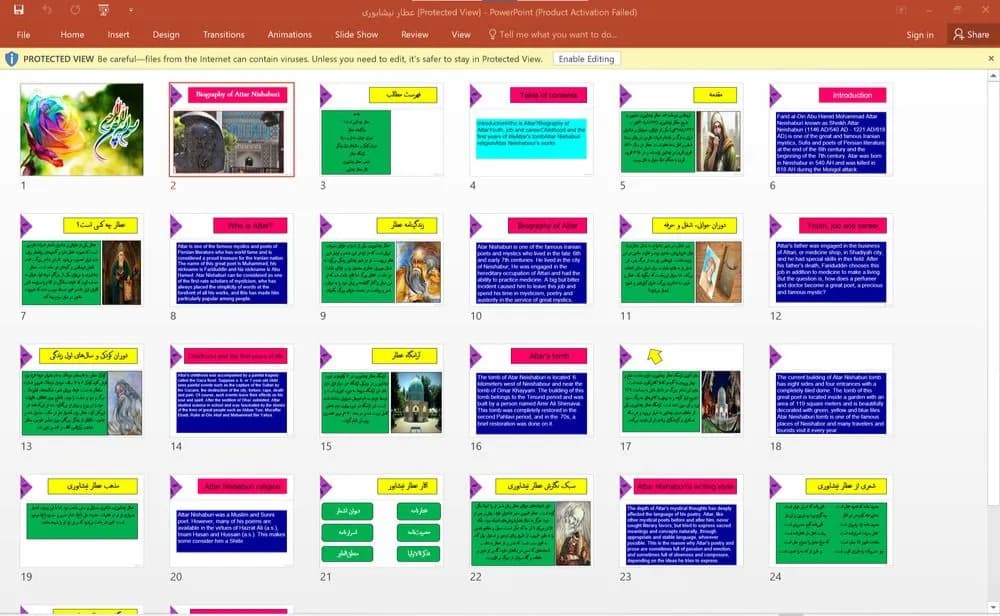Open the Ribbon Display Options icon

tap(901, 10)
